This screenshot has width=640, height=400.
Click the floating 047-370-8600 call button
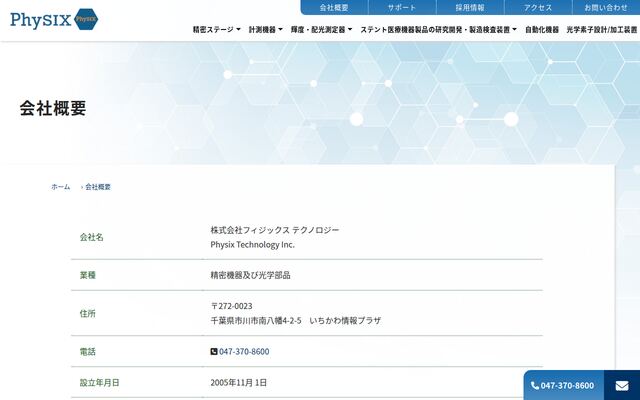pyautogui.click(x=563, y=385)
